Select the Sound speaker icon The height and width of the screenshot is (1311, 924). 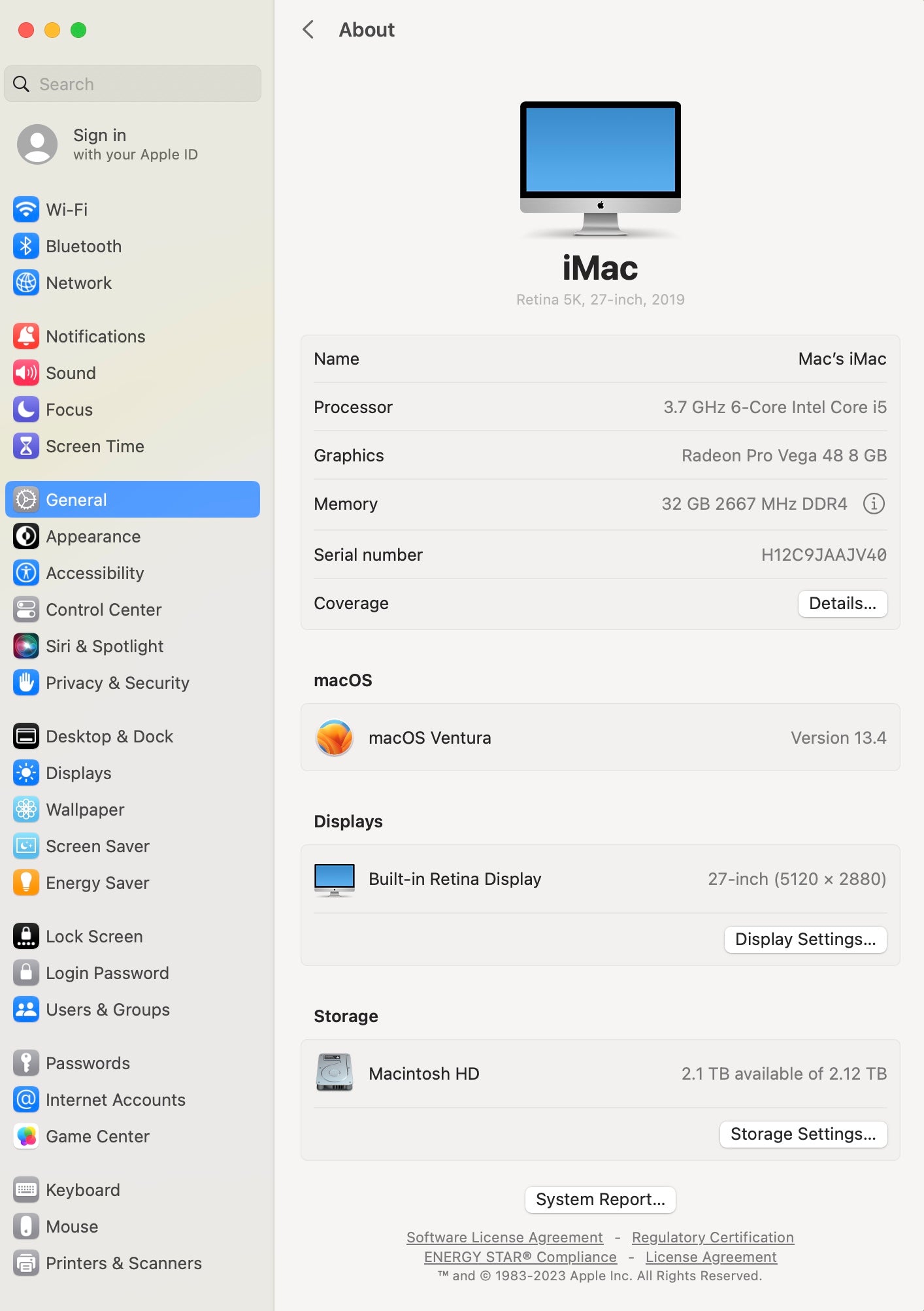tap(26, 373)
